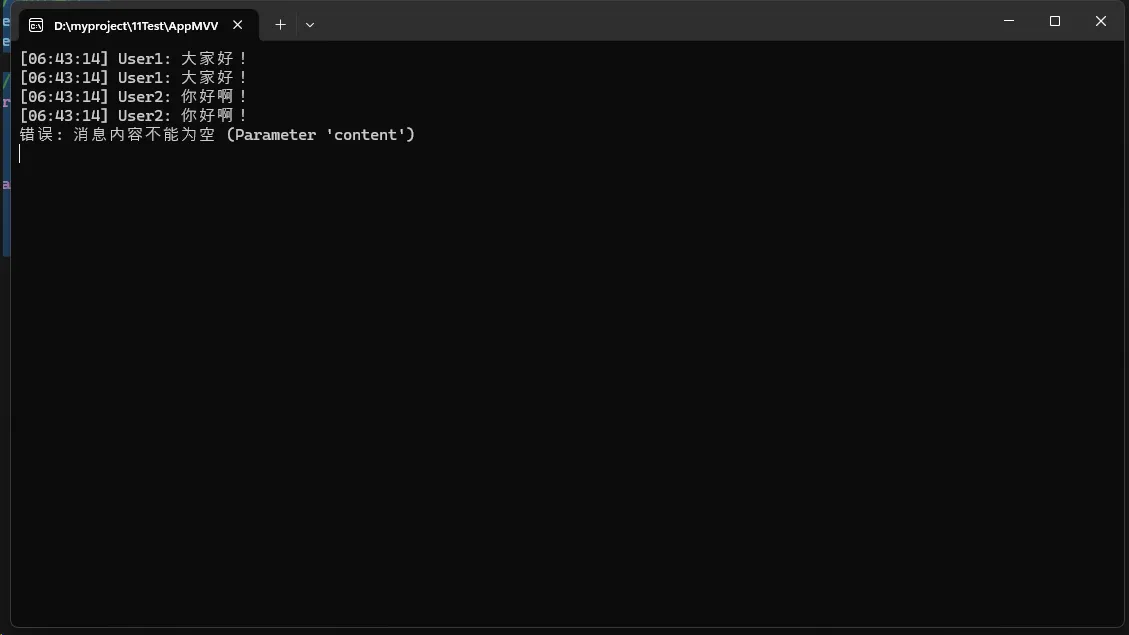Expand the new tab profile dropdown
Screen dimensions: 1129x635
tap(310, 25)
